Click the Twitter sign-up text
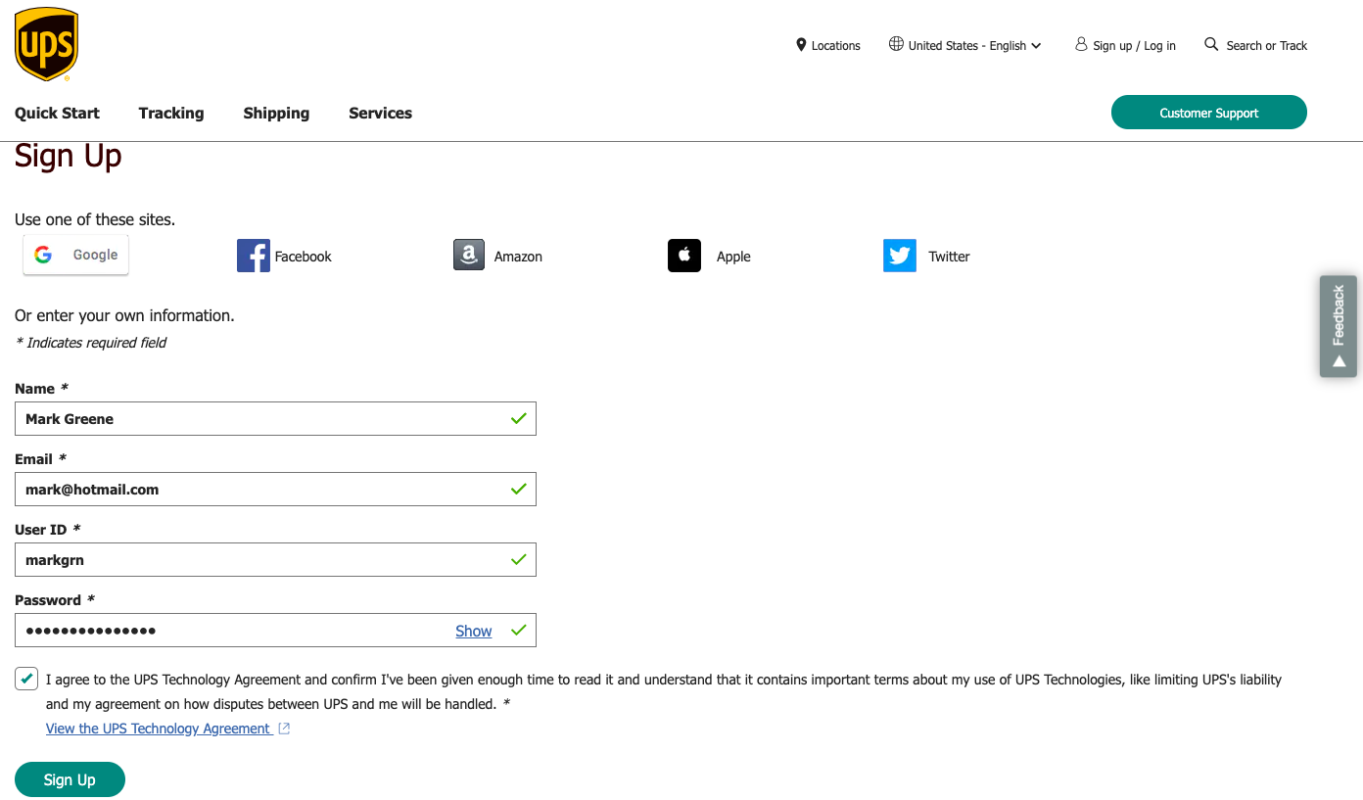 pyautogui.click(x=949, y=257)
